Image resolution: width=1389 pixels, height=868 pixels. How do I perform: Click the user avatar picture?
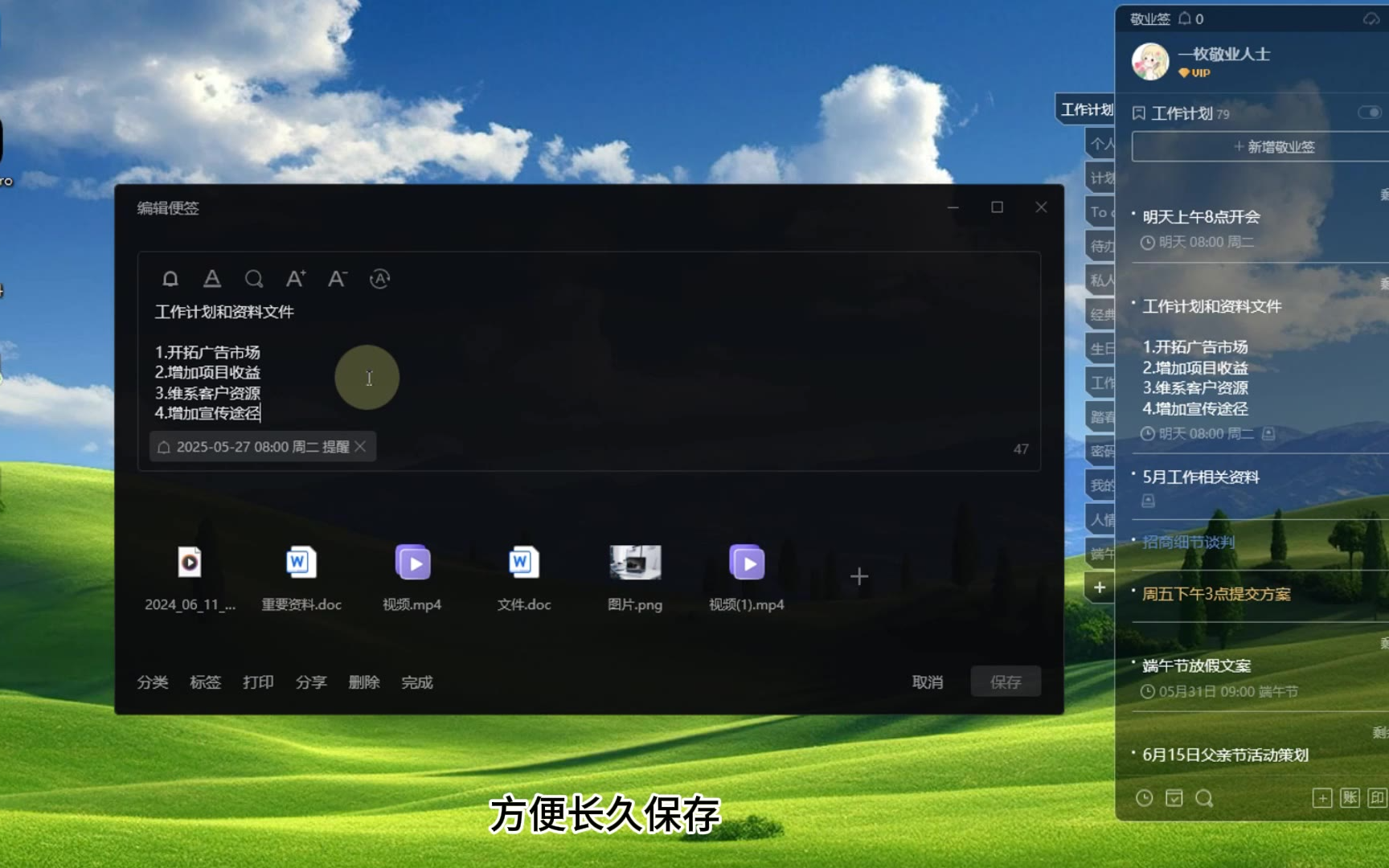click(1150, 62)
